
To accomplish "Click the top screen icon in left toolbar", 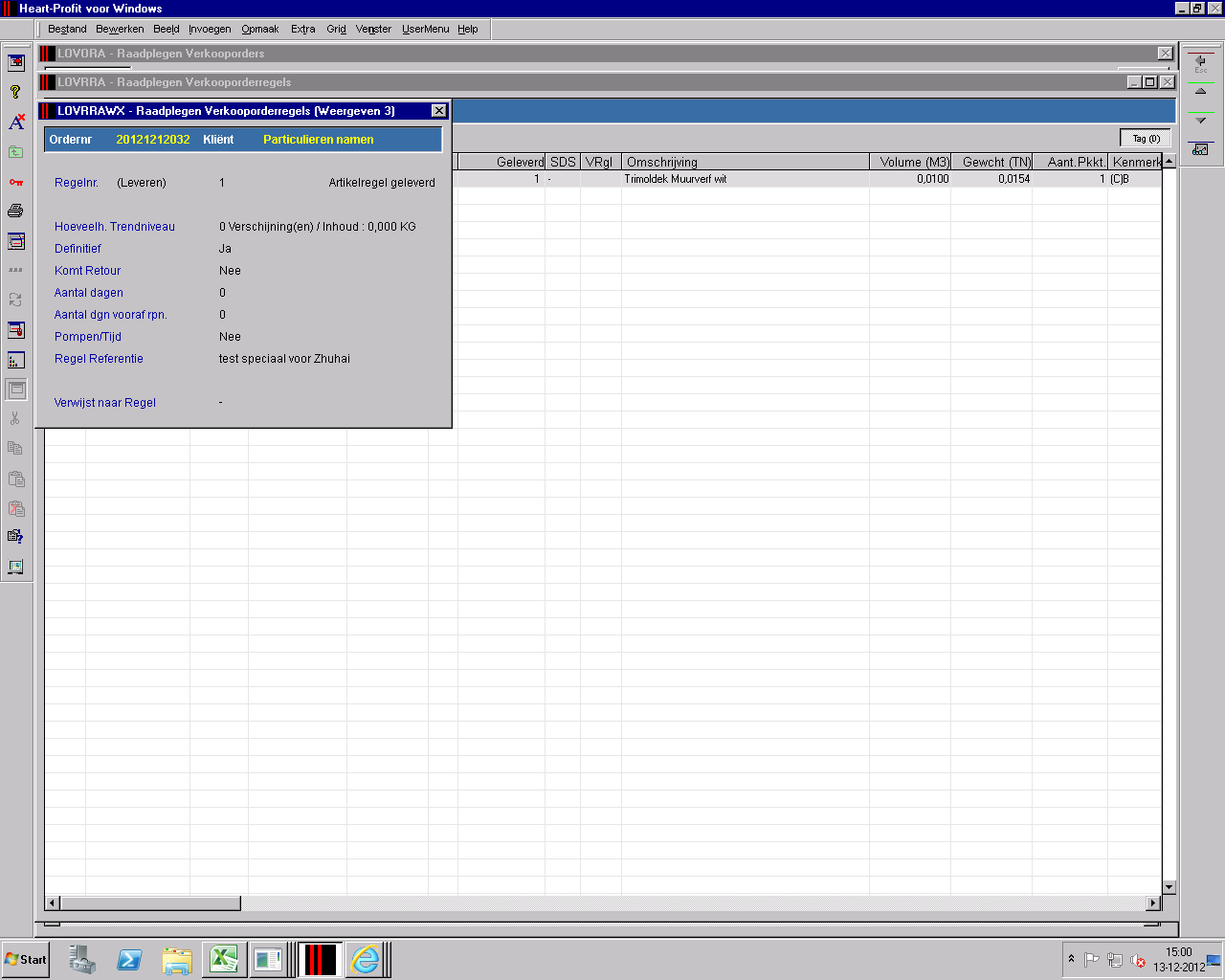I will 15,63.
